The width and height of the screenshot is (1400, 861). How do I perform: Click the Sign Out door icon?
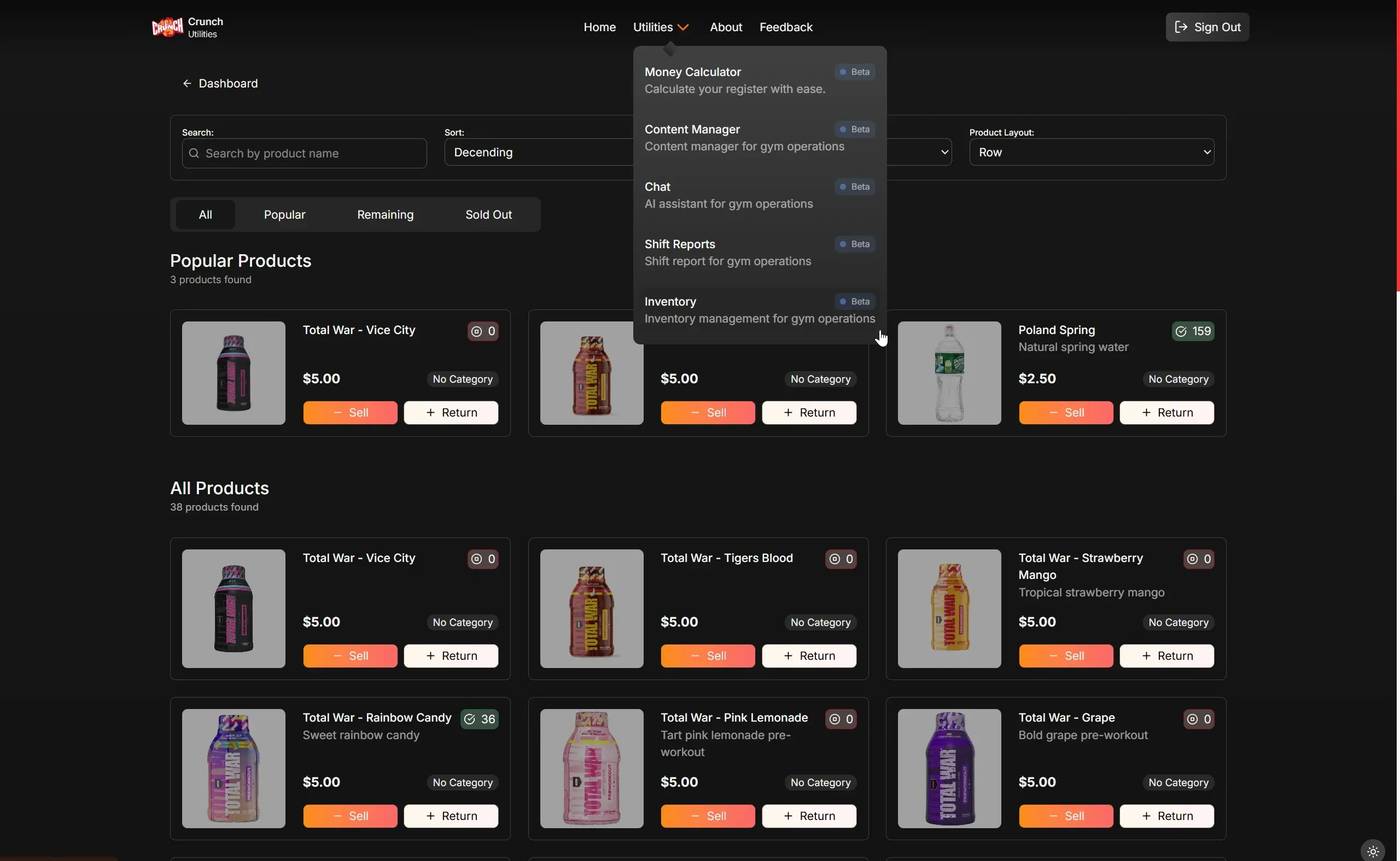click(1181, 27)
